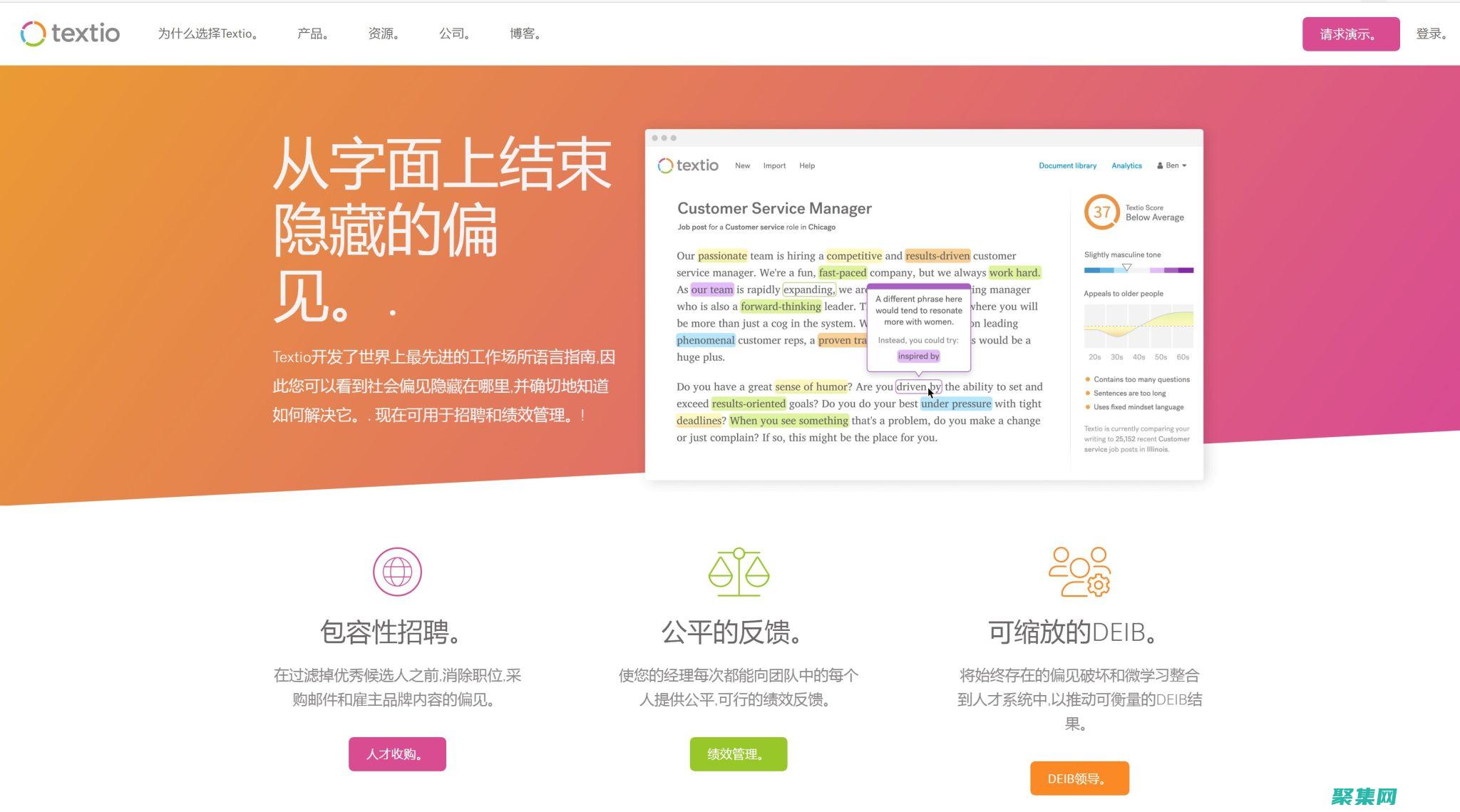Click the Textio logo inside the demo app
Screen dimensions: 1460x812
pyautogui.click(x=687, y=165)
